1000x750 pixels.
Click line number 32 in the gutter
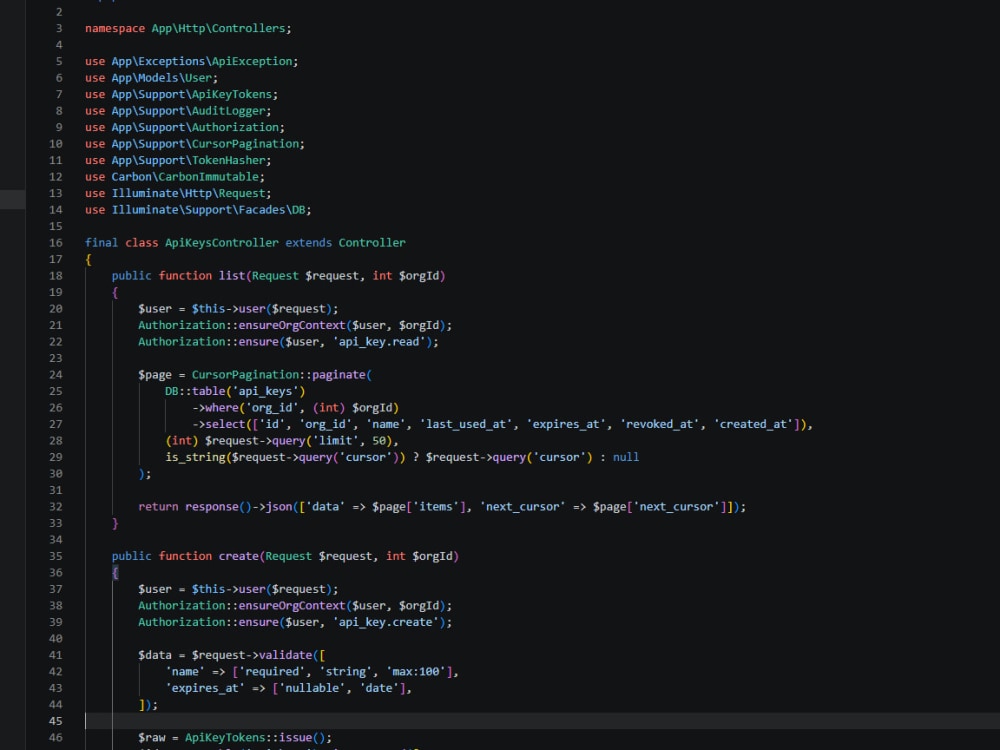point(55,507)
